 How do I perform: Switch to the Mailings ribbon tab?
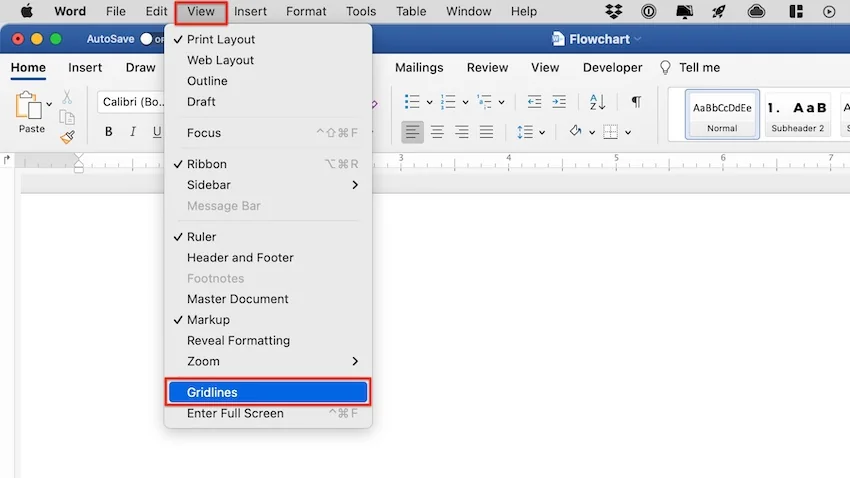pyautogui.click(x=419, y=67)
